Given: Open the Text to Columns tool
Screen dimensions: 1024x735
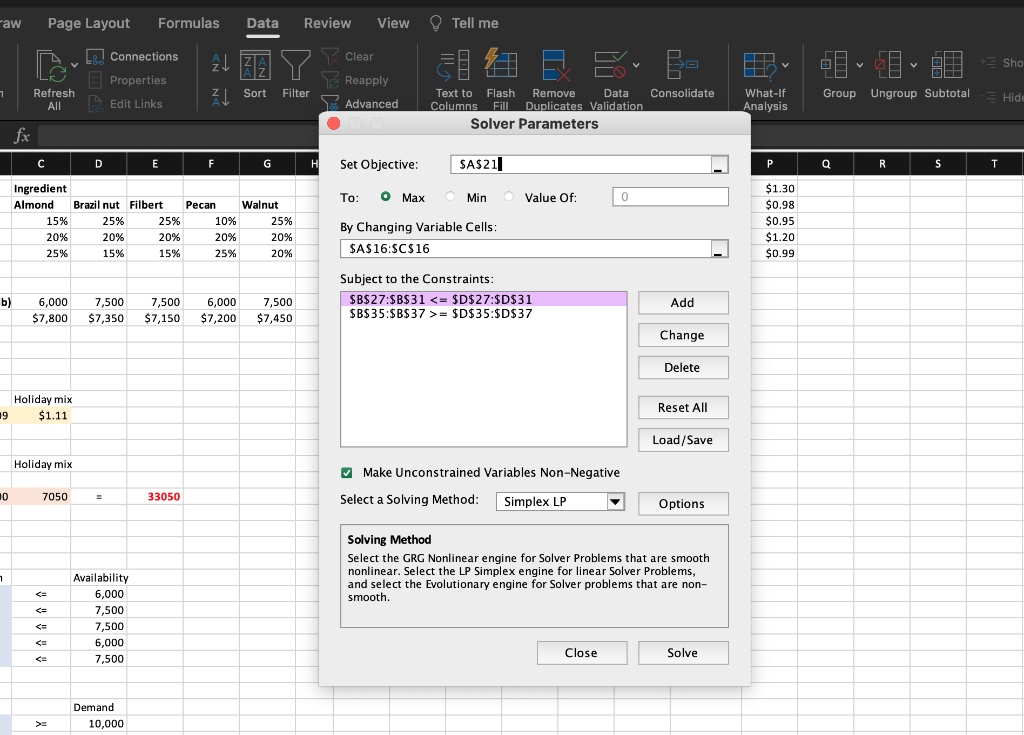Looking at the screenshot, I should (454, 66).
